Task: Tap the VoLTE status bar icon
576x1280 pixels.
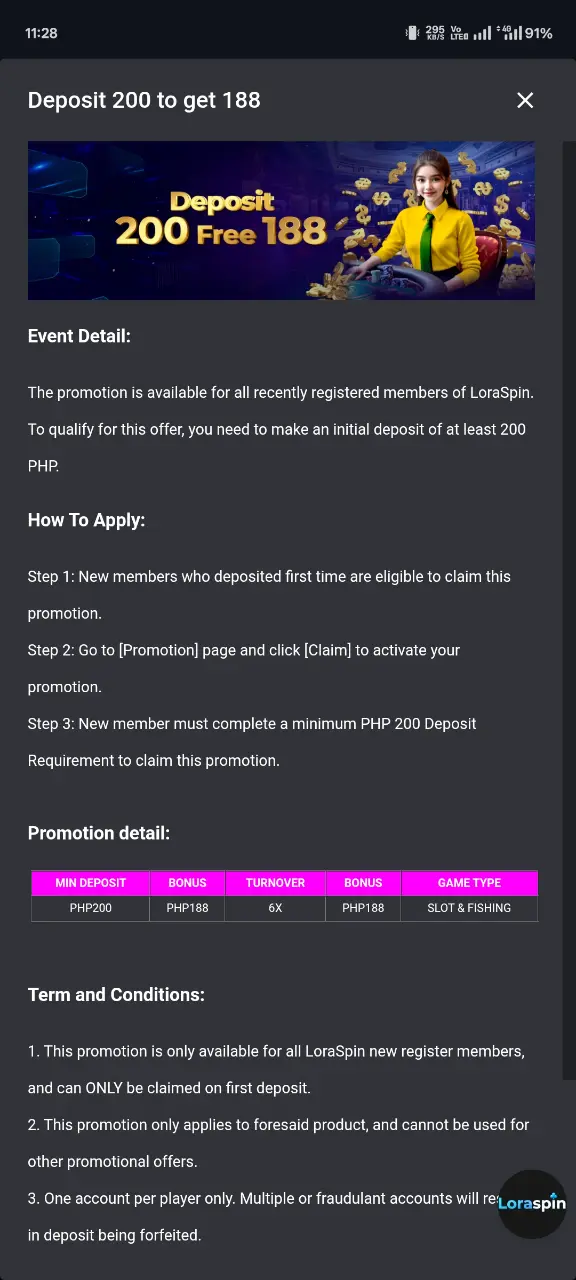Action: click(x=459, y=33)
